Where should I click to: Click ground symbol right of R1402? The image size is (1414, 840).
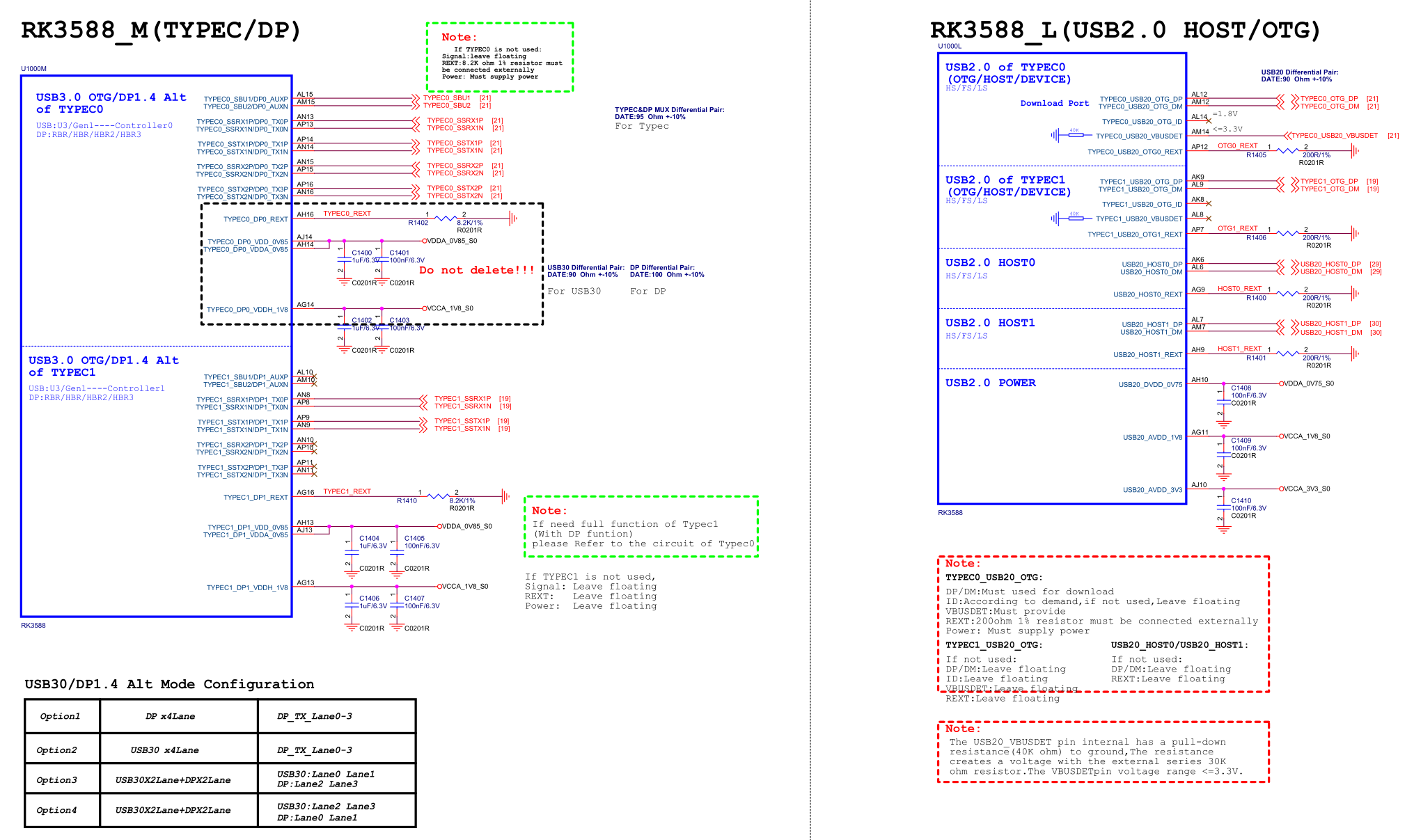point(513,219)
